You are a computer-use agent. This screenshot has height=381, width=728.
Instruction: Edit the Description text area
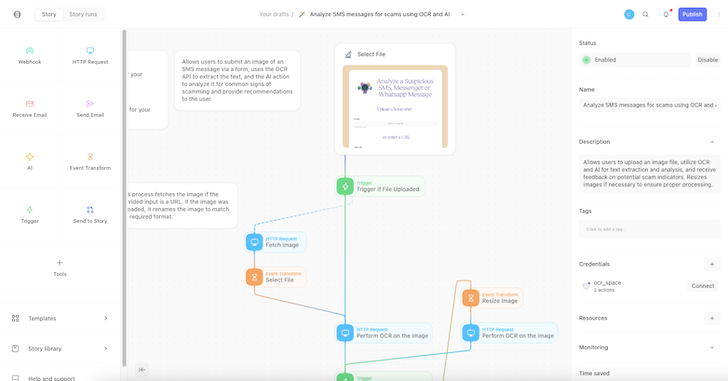pyautogui.click(x=650, y=174)
